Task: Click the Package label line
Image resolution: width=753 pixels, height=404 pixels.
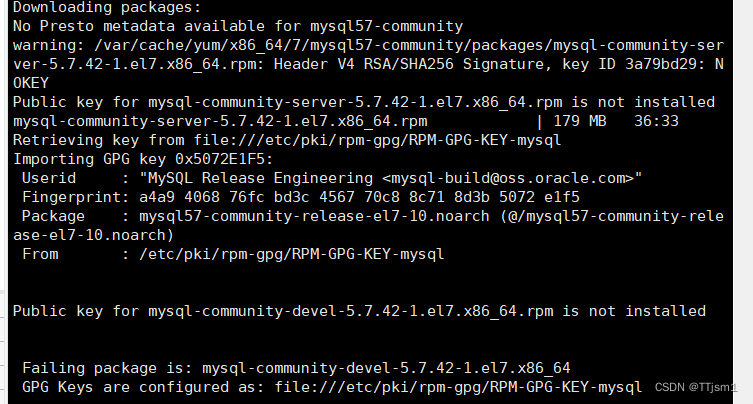Action: coord(368,225)
